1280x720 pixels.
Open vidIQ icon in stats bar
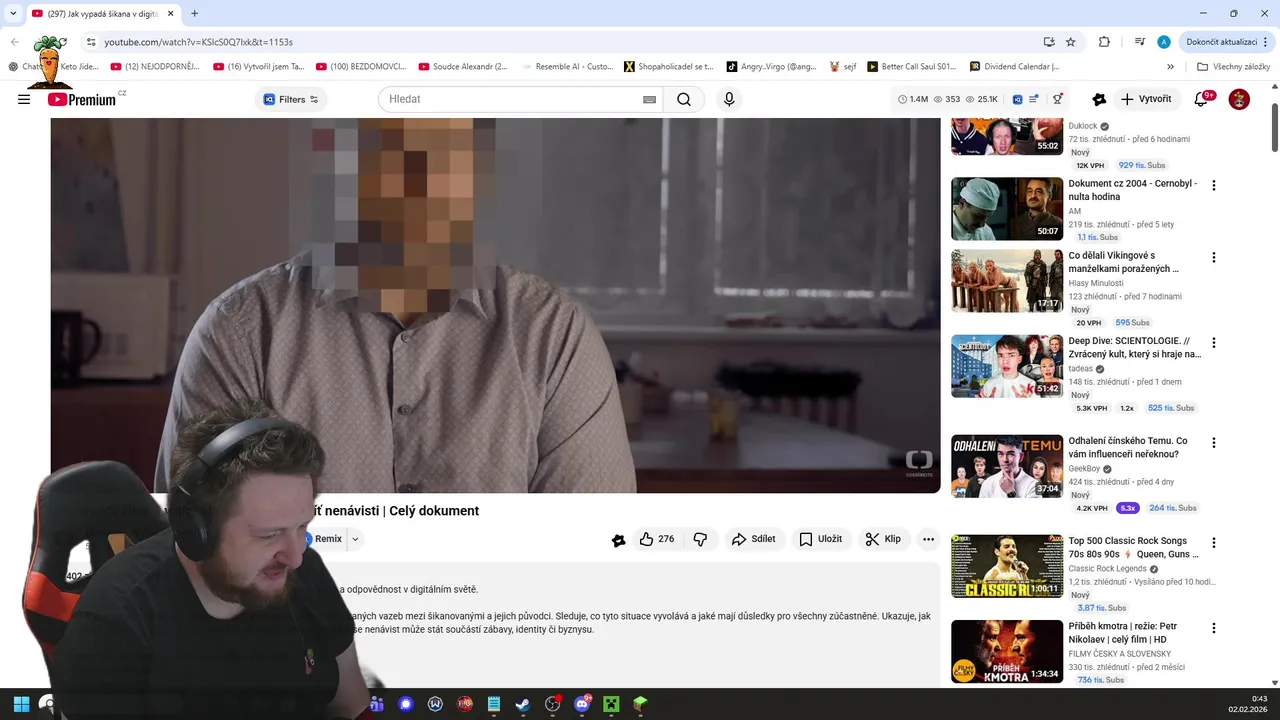(1017, 99)
